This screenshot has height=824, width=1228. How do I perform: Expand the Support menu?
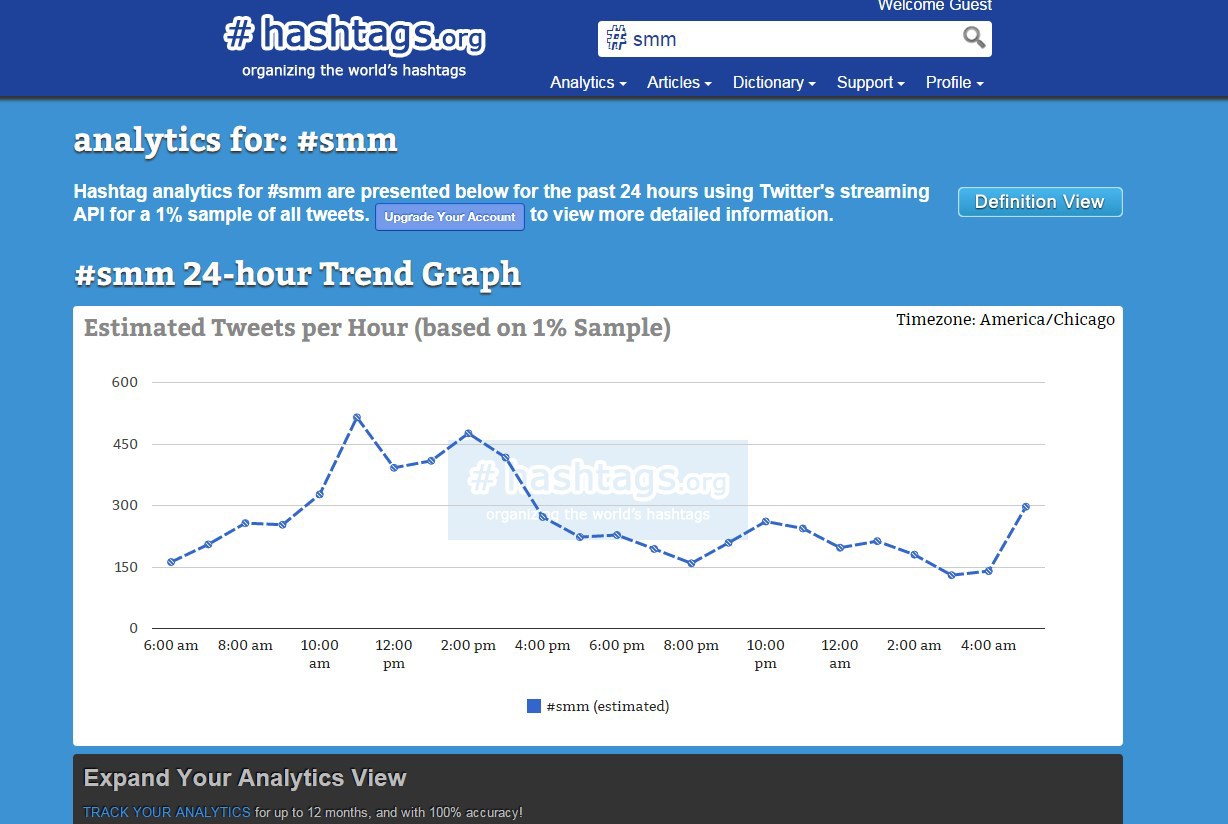[870, 83]
